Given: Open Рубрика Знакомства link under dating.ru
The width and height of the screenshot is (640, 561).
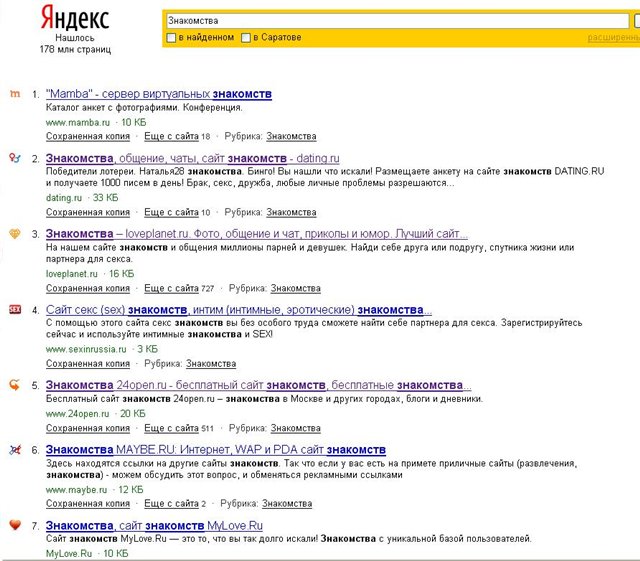Looking at the screenshot, I should [x=291, y=212].
